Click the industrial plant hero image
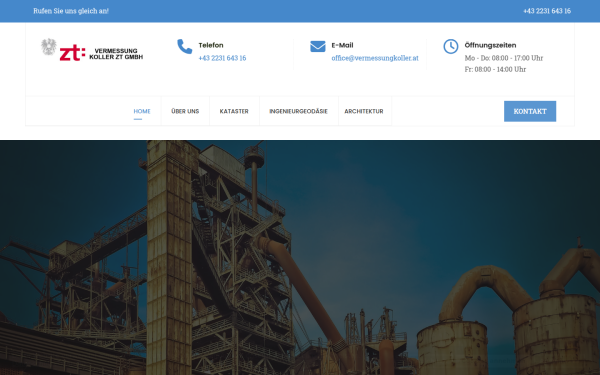 tap(300, 258)
